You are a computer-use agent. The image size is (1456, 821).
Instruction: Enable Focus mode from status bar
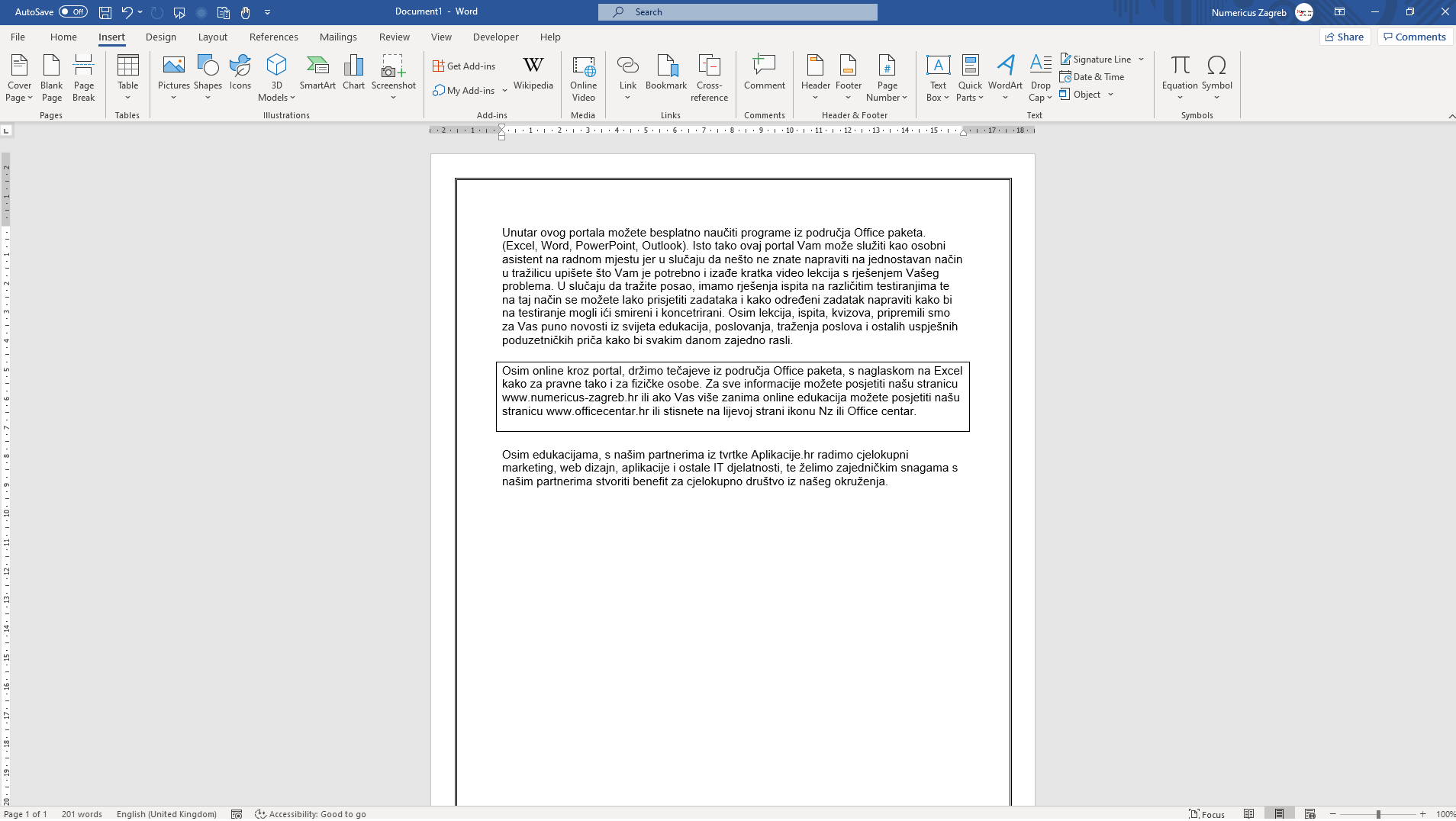(x=1207, y=813)
